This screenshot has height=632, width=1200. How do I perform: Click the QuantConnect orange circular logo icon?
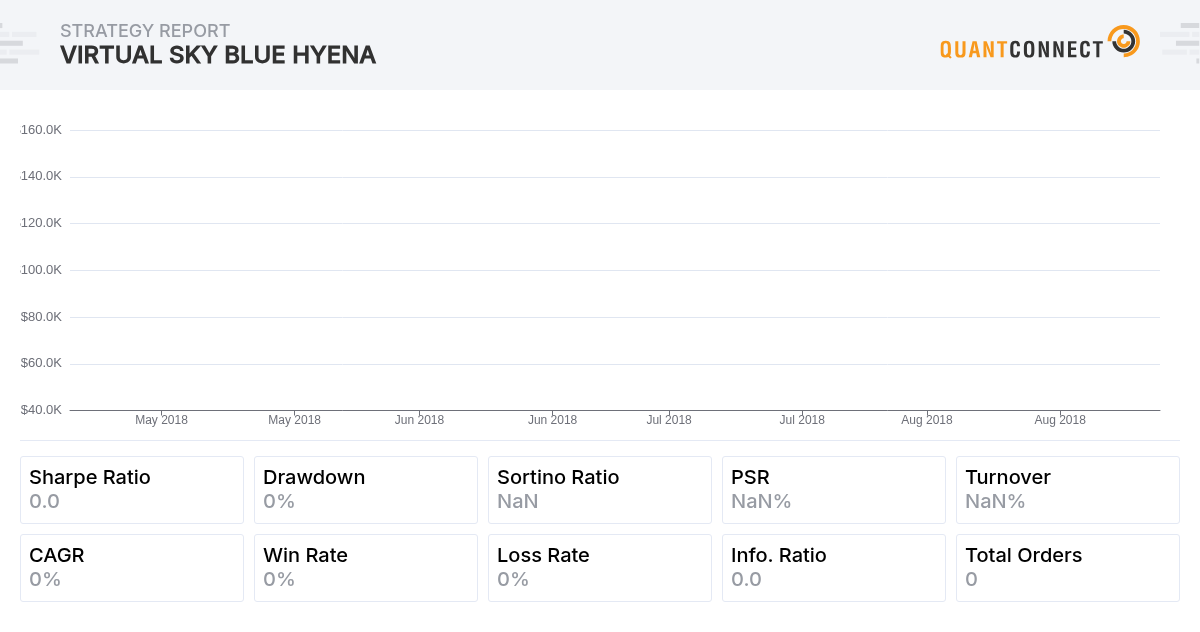[1124, 41]
